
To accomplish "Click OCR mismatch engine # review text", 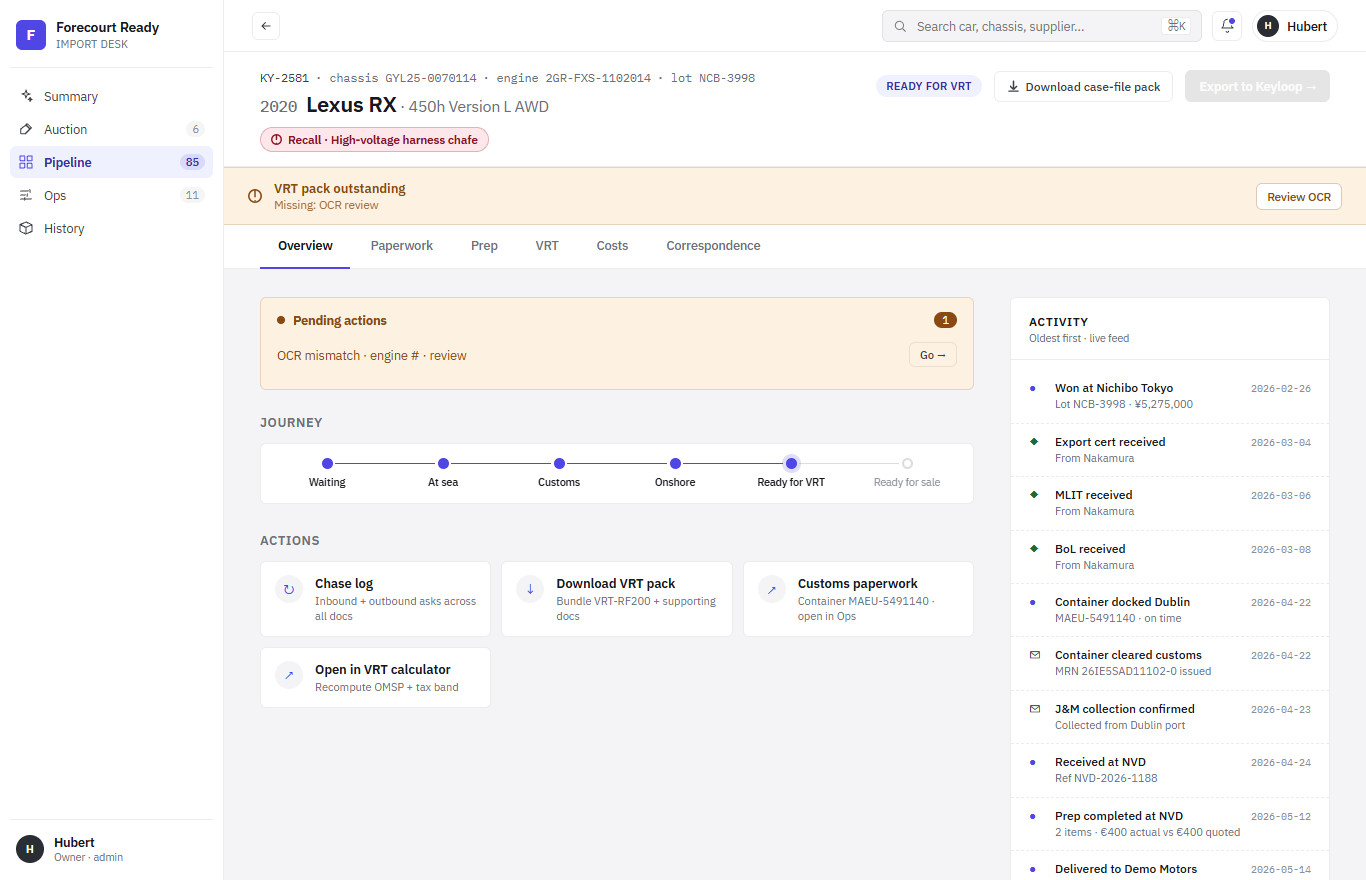I will click(372, 355).
